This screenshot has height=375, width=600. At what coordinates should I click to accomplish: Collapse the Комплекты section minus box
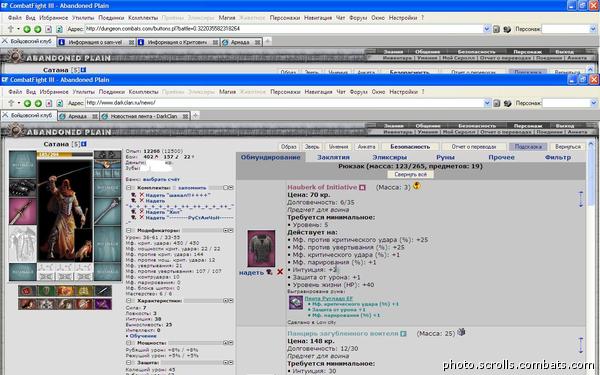coord(129,188)
